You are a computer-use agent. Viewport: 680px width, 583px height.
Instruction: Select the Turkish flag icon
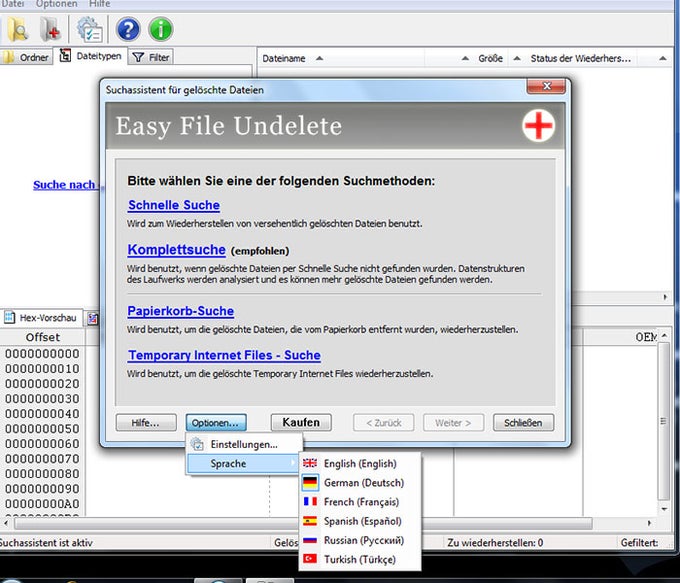[310, 559]
